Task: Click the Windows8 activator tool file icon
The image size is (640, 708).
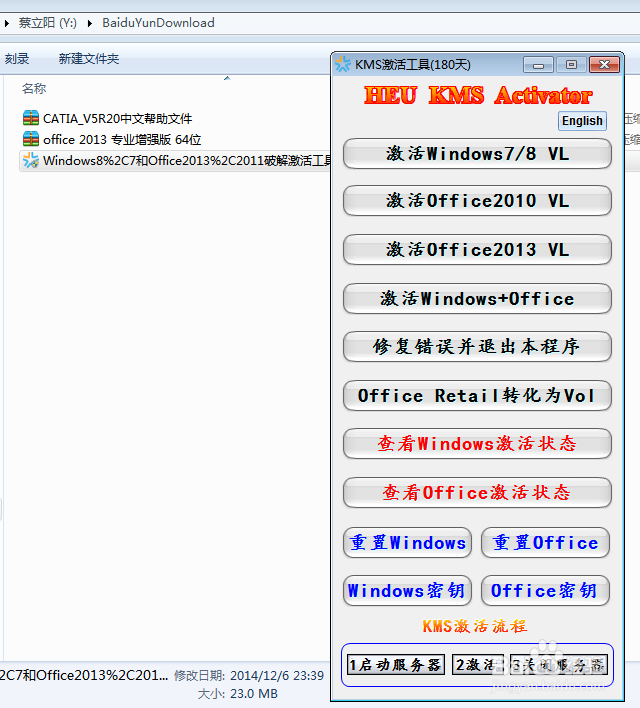Action: (x=31, y=160)
